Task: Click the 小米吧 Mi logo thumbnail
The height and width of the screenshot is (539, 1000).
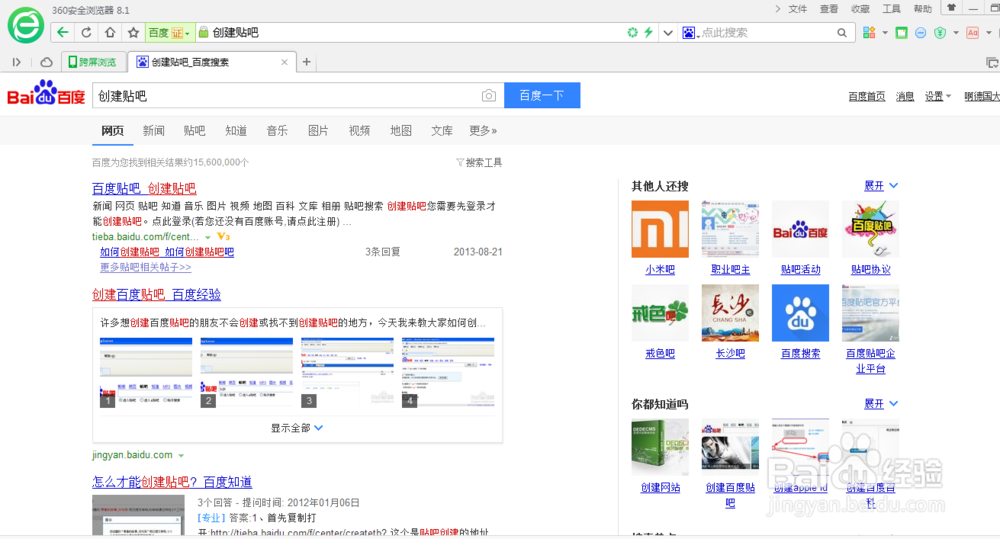Action: point(660,229)
